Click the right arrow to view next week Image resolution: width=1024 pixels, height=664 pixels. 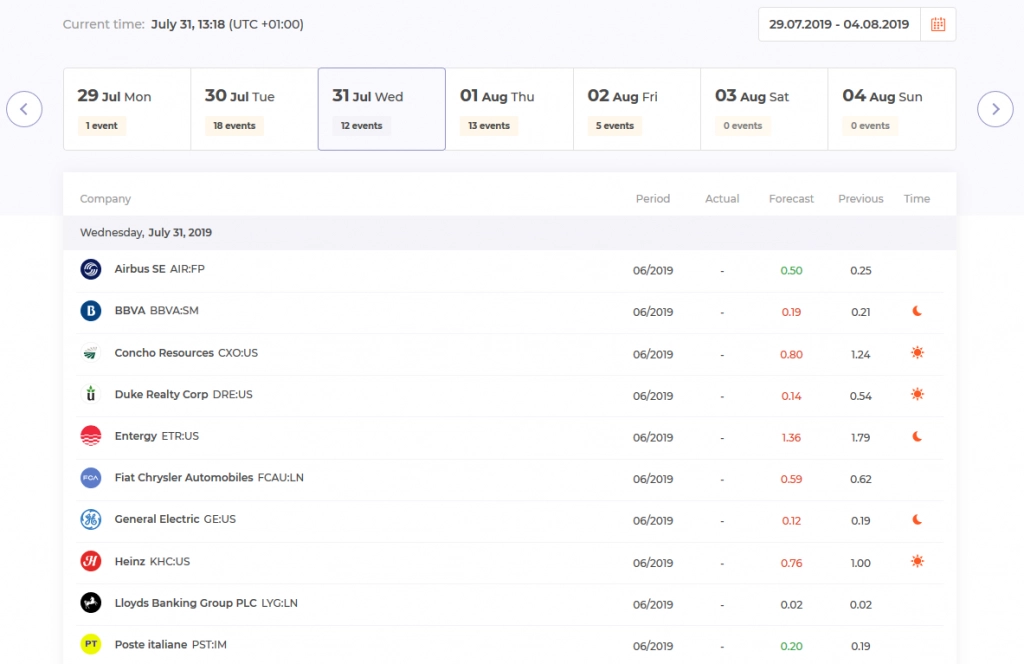coord(995,109)
